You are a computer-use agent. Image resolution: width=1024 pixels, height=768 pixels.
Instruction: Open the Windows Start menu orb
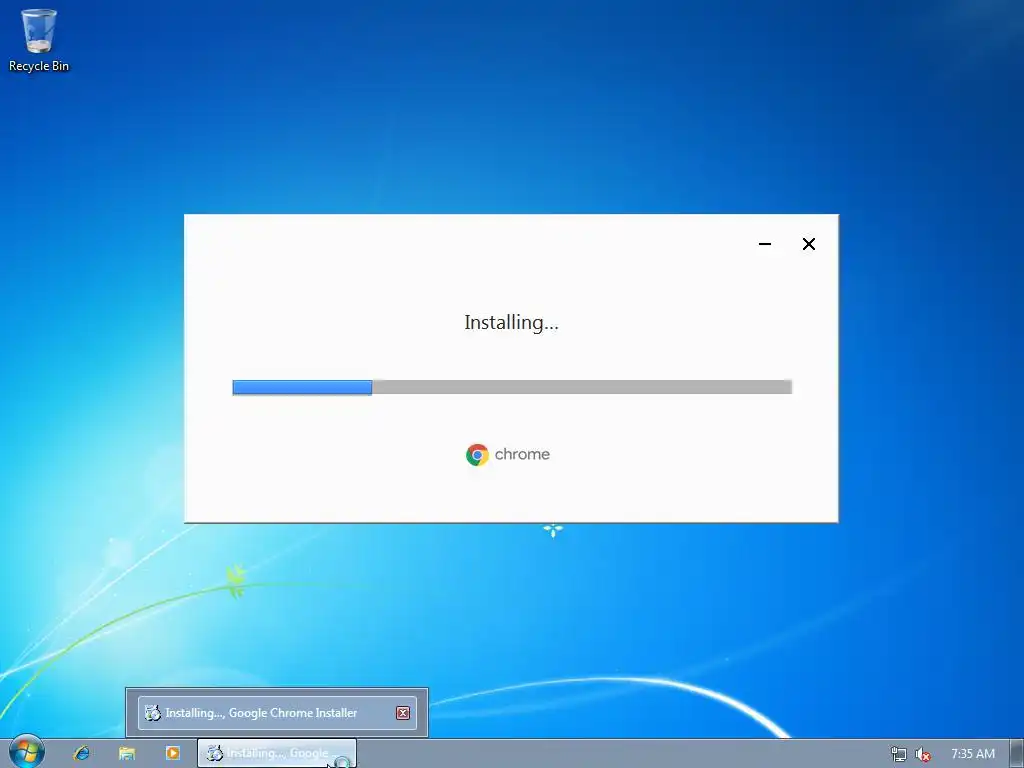[x=27, y=752]
